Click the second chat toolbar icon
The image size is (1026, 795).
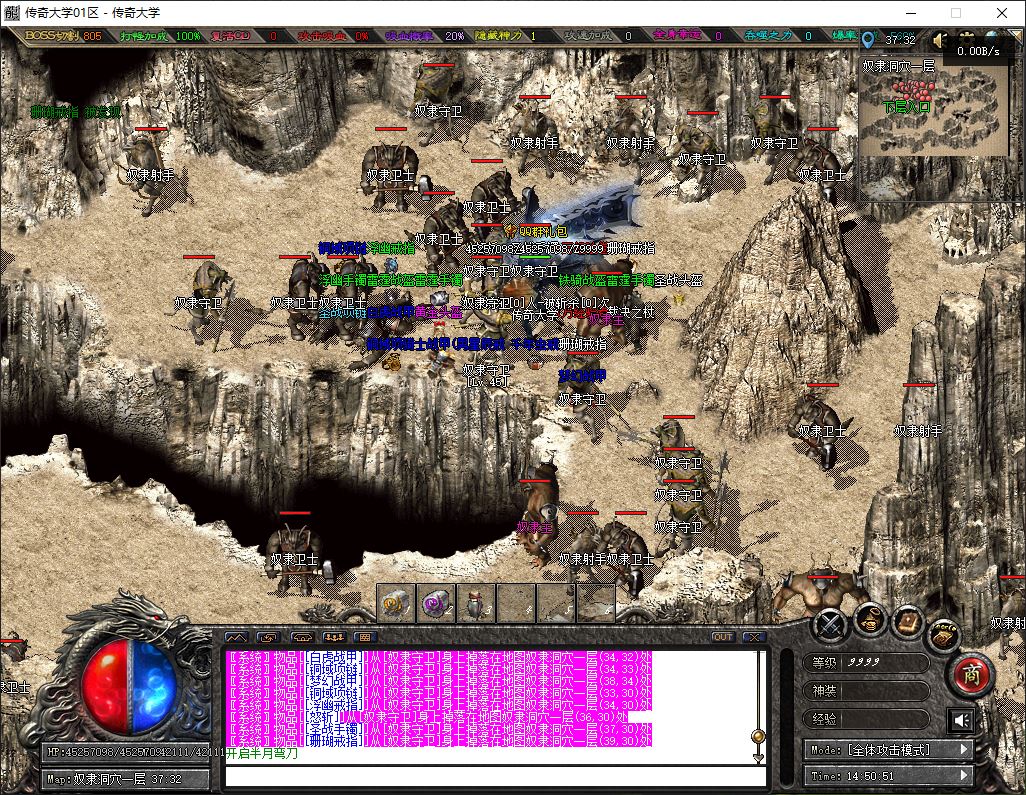268,637
